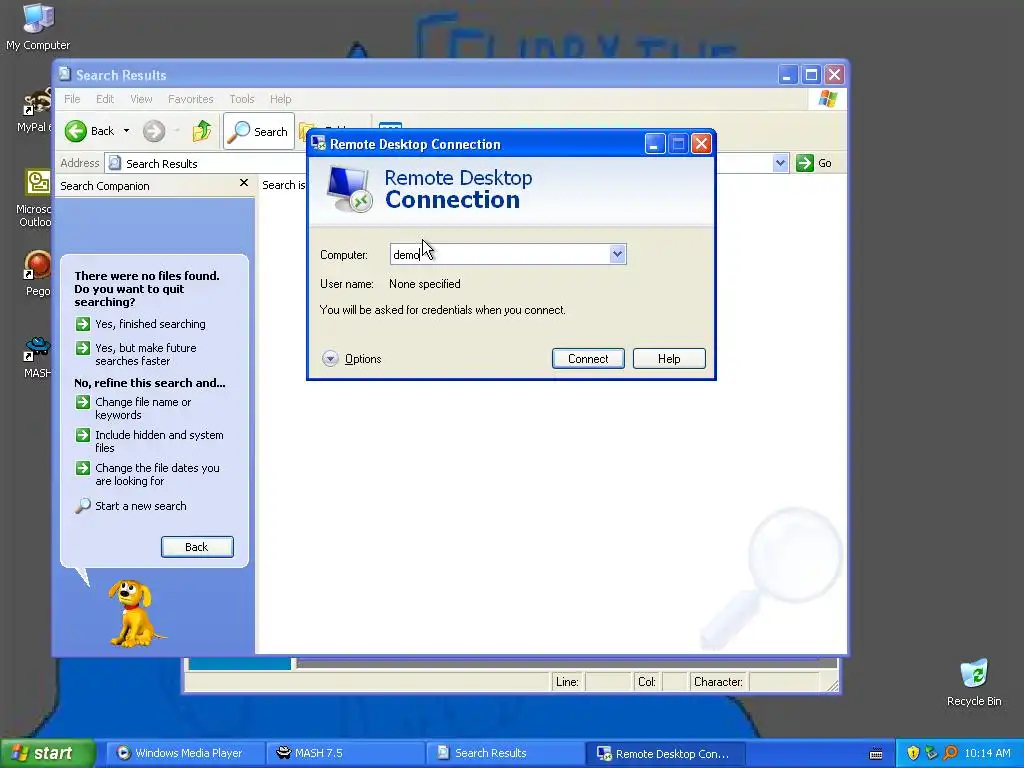Click Remote Desktop Connection title bar icon

pyautogui.click(x=318, y=144)
